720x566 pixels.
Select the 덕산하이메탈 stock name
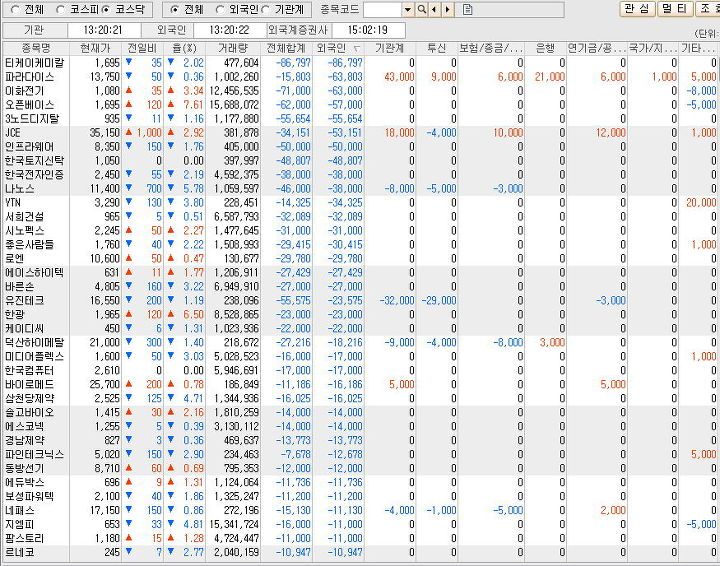pos(34,342)
